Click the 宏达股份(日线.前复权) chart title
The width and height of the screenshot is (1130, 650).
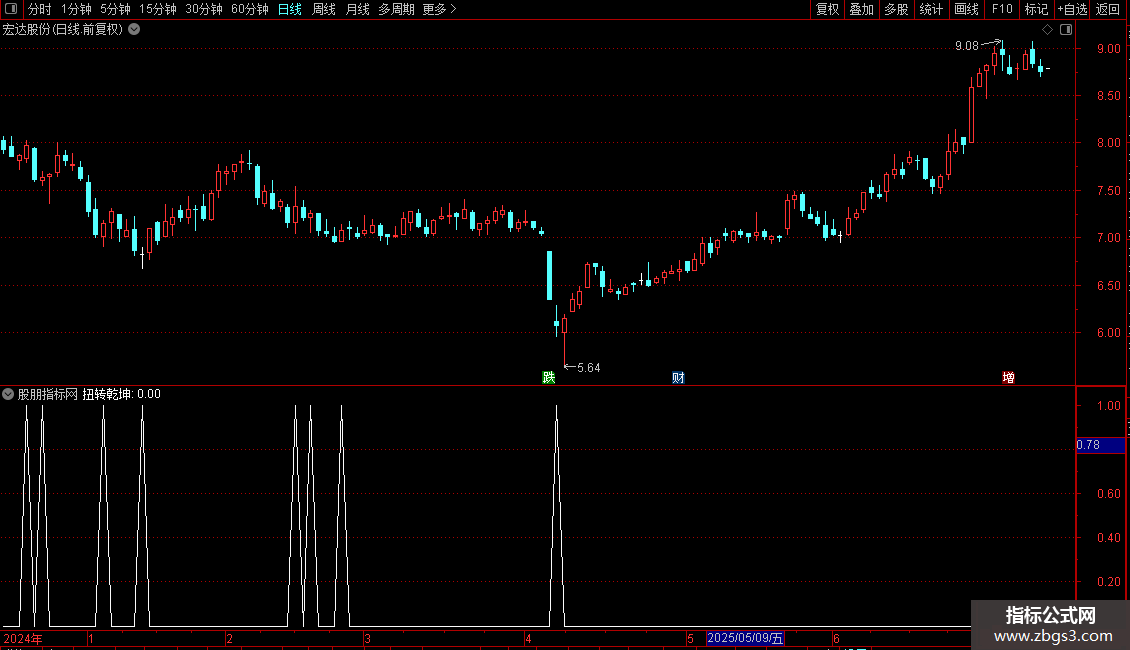(x=62, y=30)
